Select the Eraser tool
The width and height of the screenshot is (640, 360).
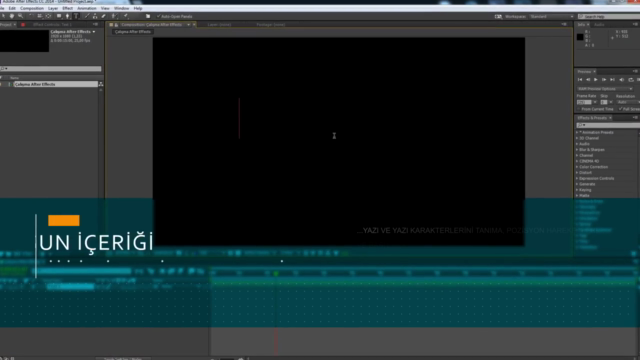pyautogui.click(x=104, y=16)
